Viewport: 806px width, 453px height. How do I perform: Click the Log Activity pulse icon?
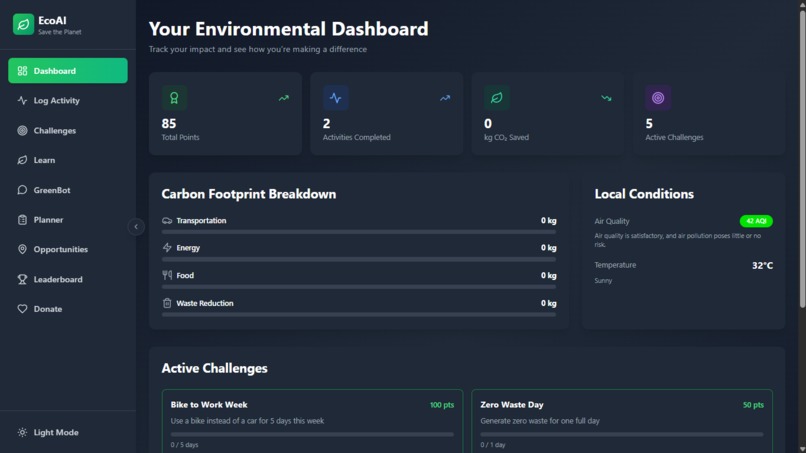pos(22,100)
